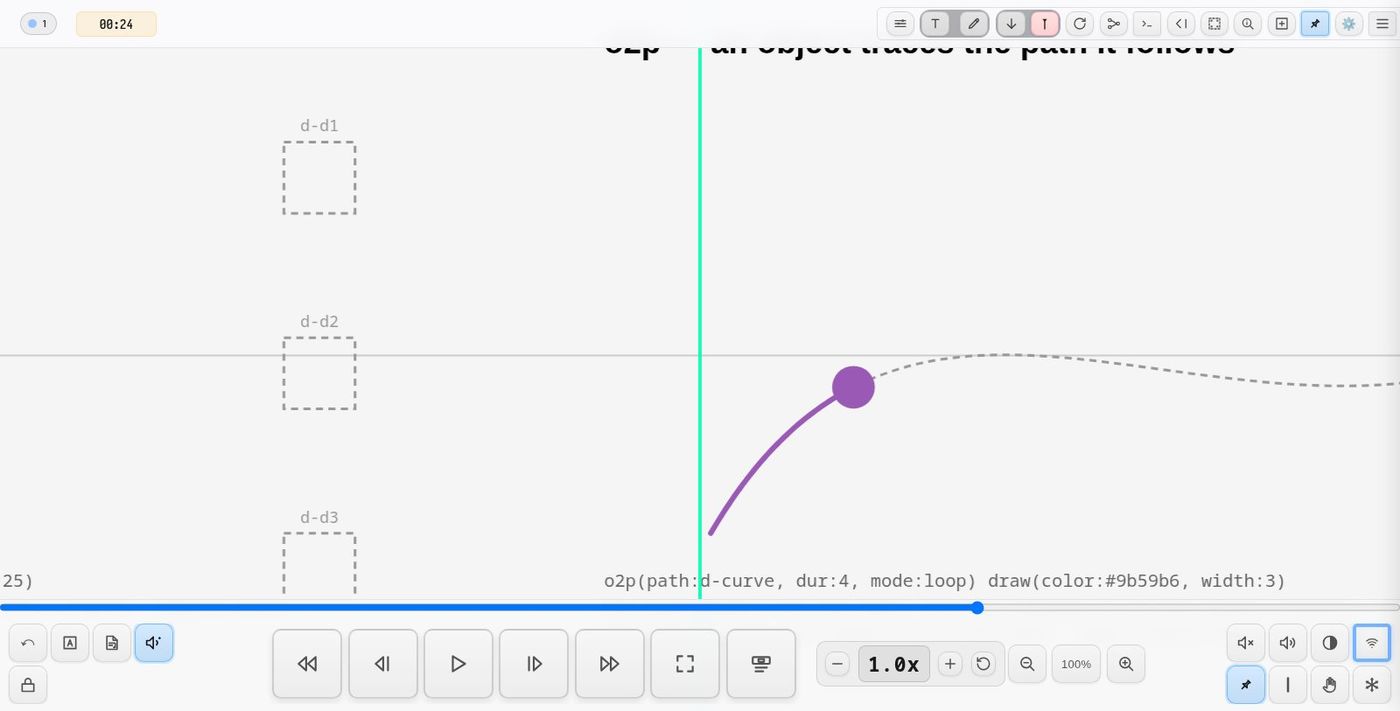The height and width of the screenshot is (711, 1400).
Task: Click the presenter view screen icon
Action: click(761, 664)
